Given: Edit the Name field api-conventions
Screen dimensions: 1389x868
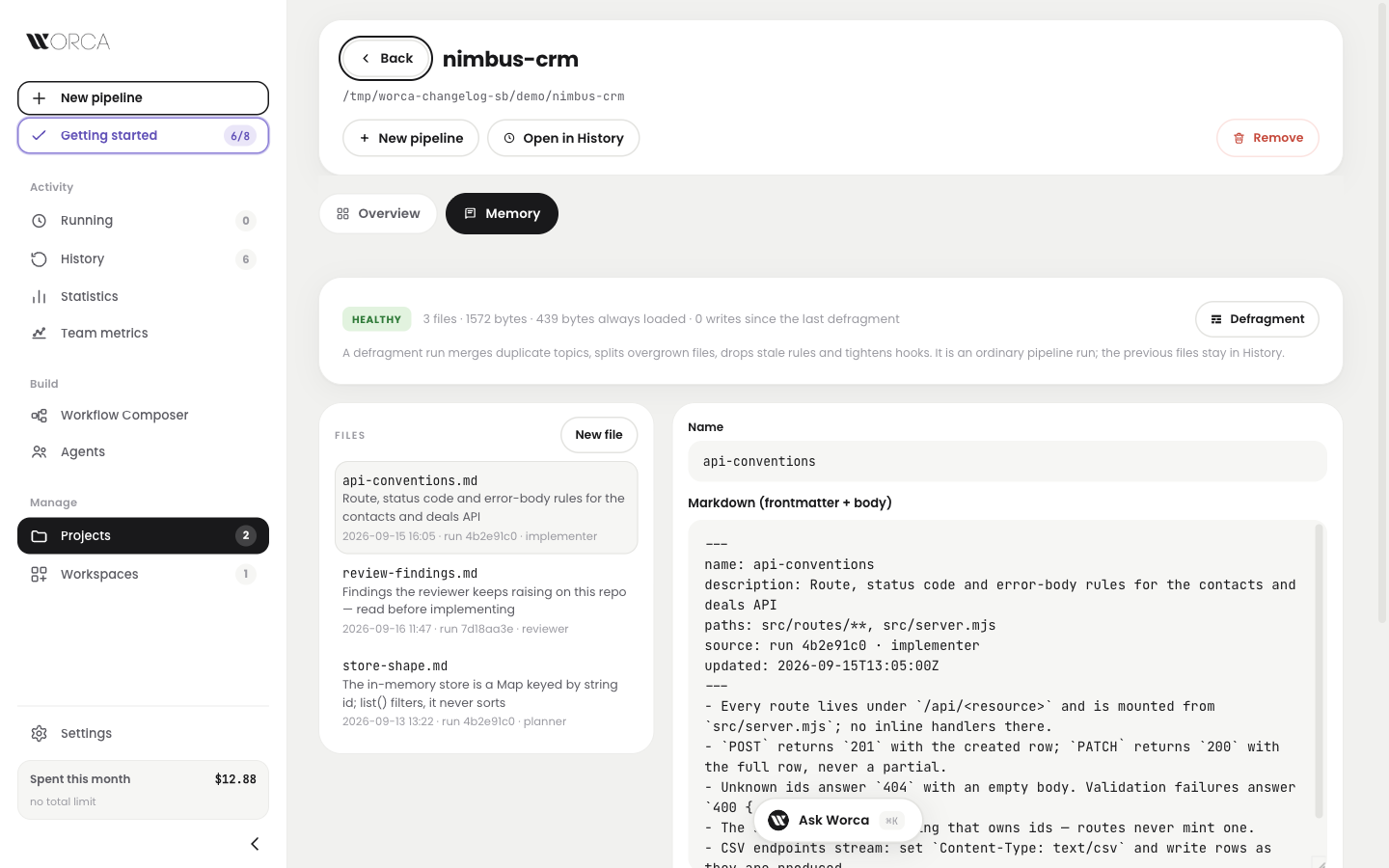Looking at the screenshot, I should (1007, 462).
